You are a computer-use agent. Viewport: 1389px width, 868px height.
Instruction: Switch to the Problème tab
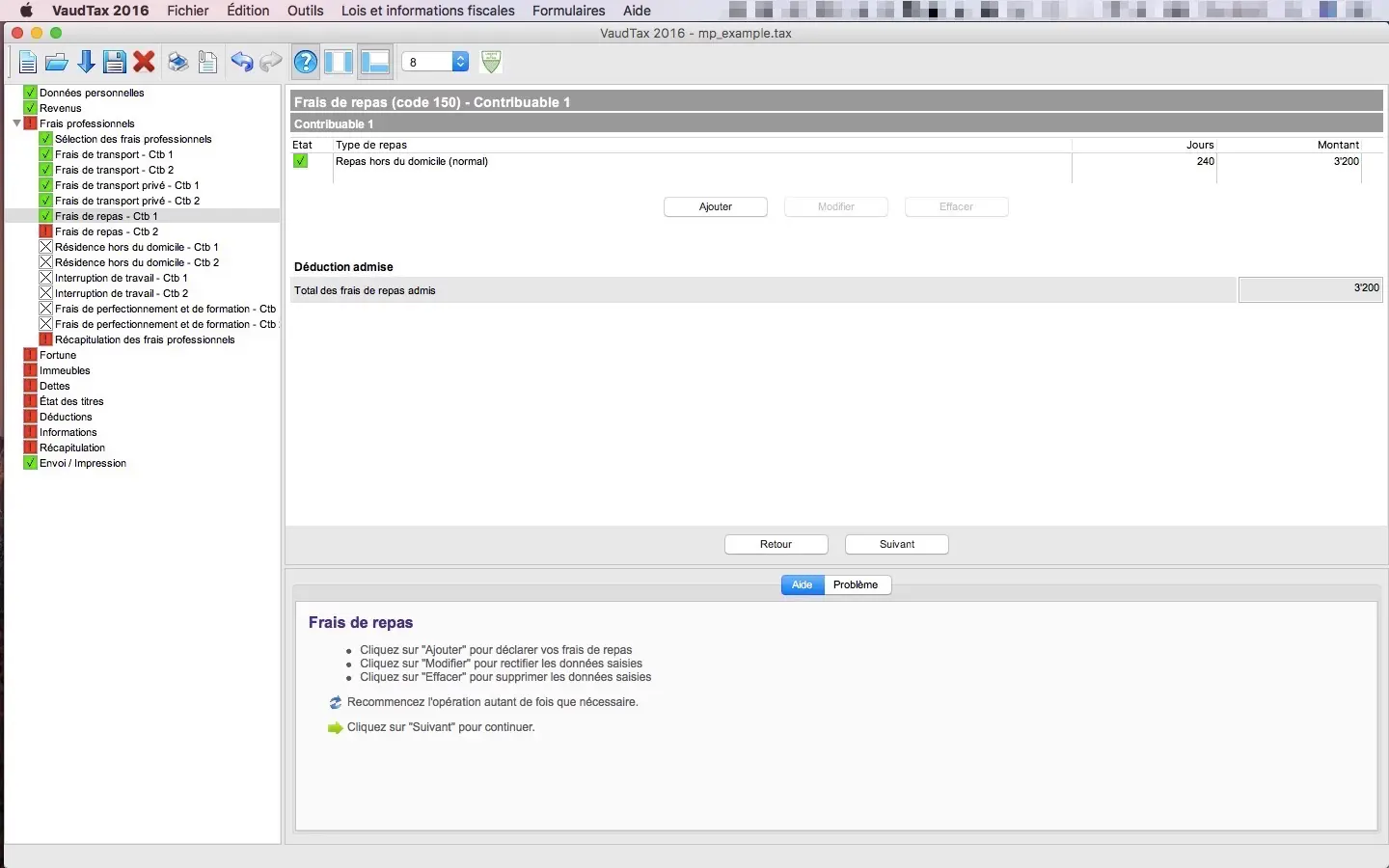(x=857, y=585)
